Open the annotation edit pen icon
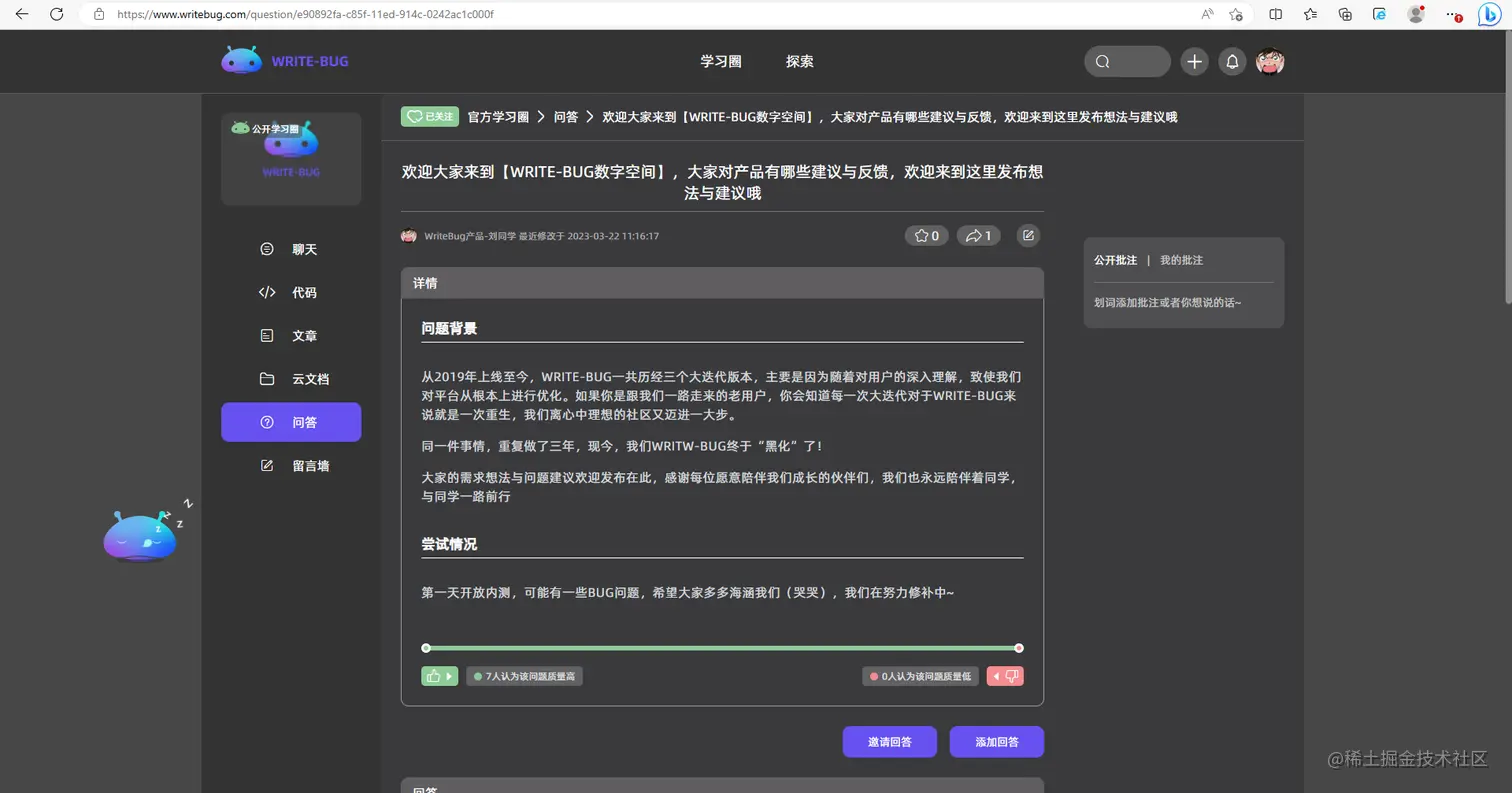This screenshot has width=1512, height=793. pyautogui.click(x=1028, y=235)
